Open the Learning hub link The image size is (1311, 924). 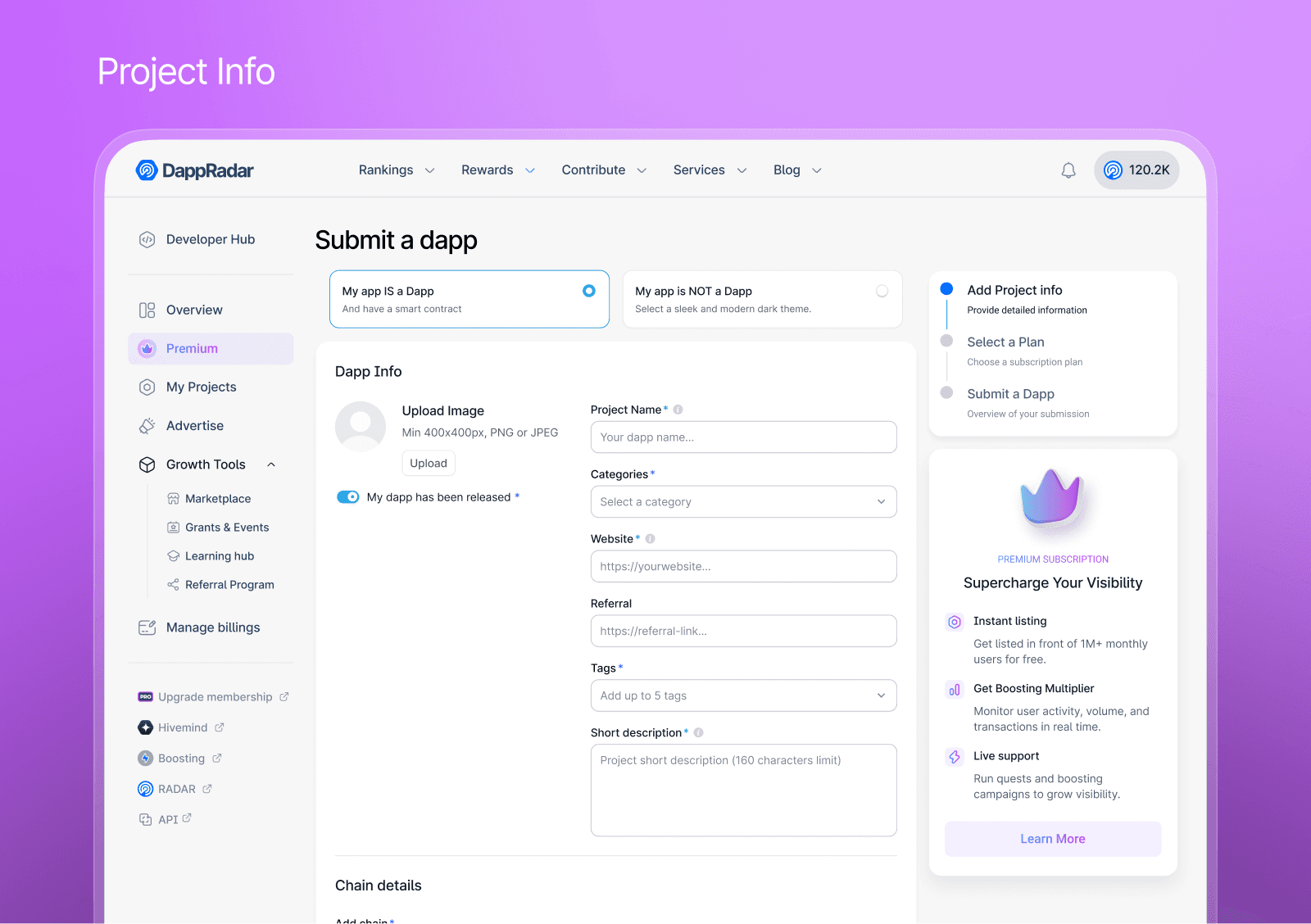pos(211,556)
